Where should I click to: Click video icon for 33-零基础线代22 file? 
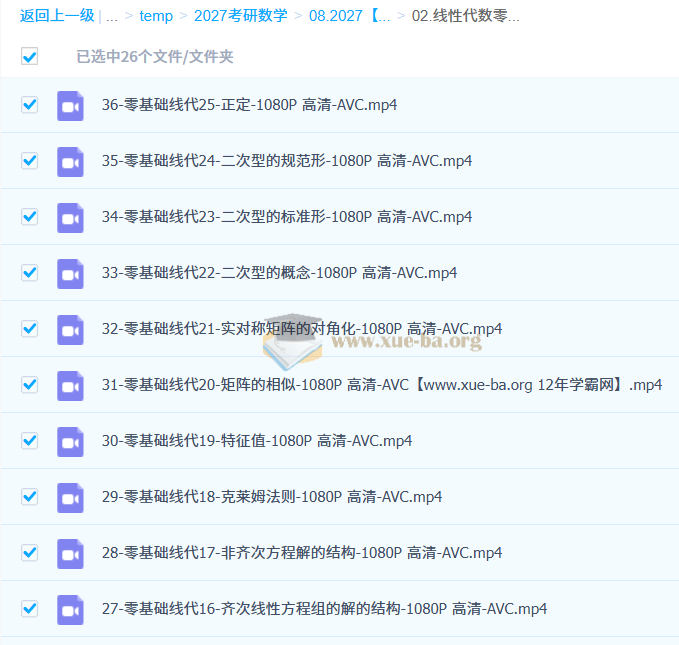69,273
